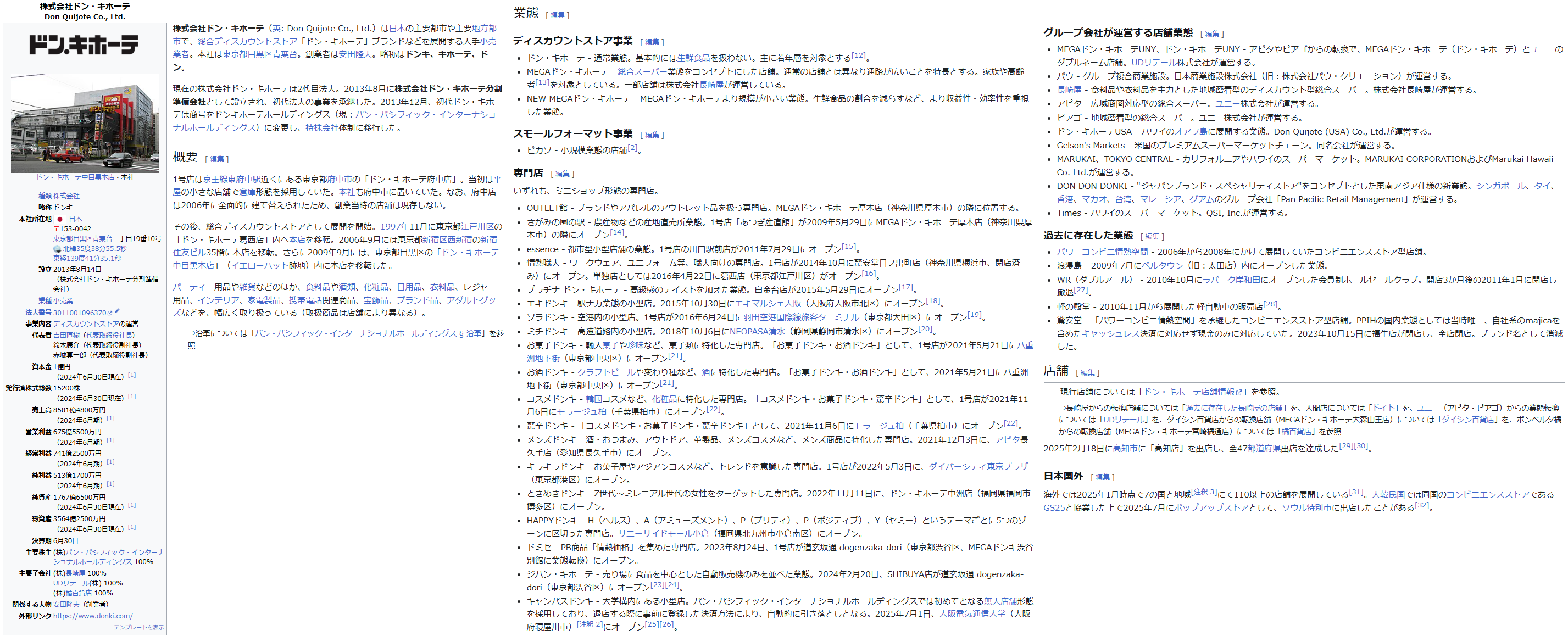The height and width of the screenshot is (636, 1568).
Task: Open the オアフ島 link
Action: [x=1191, y=132]
